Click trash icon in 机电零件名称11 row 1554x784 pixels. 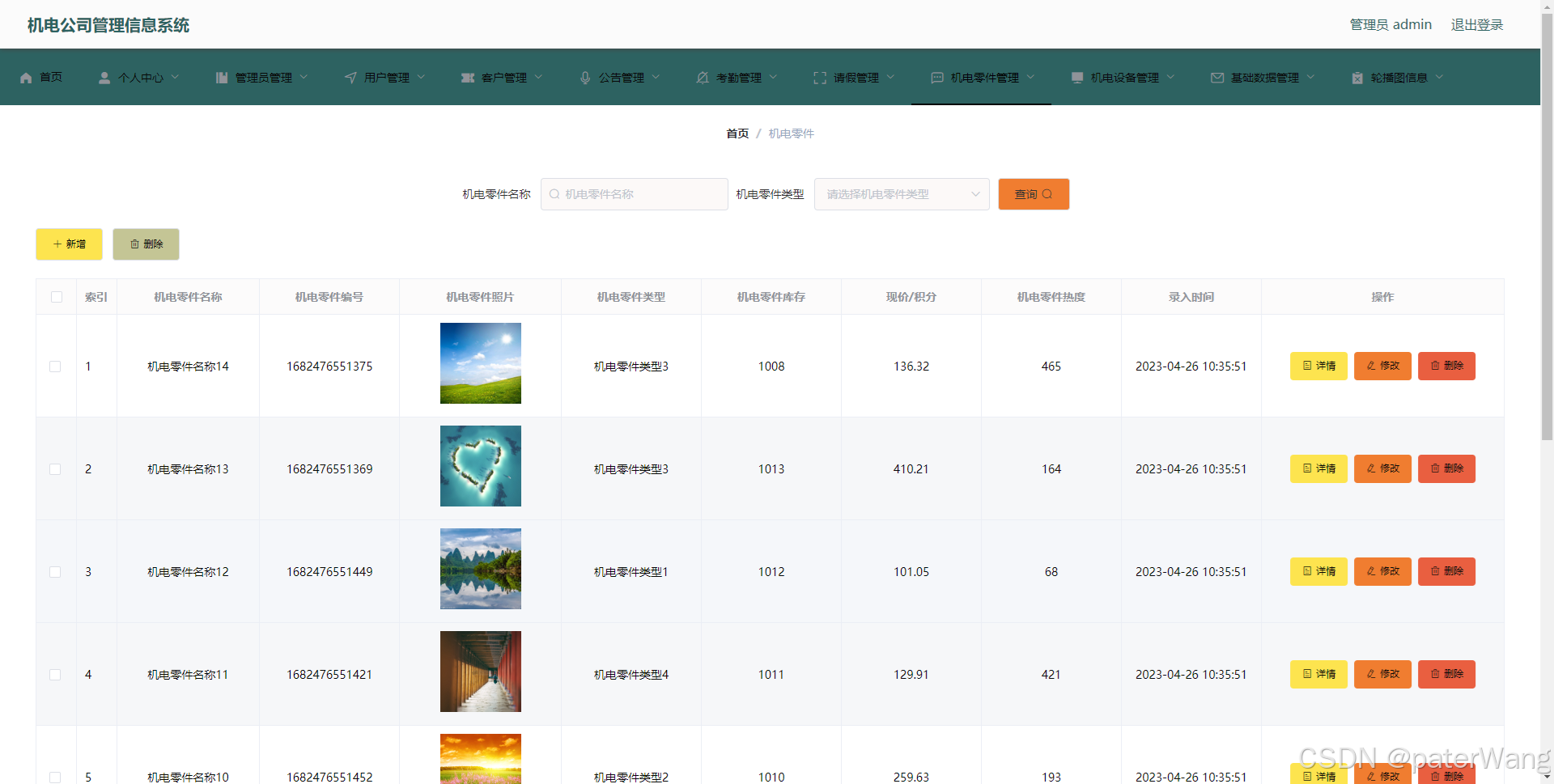click(x=1435, y=674)
